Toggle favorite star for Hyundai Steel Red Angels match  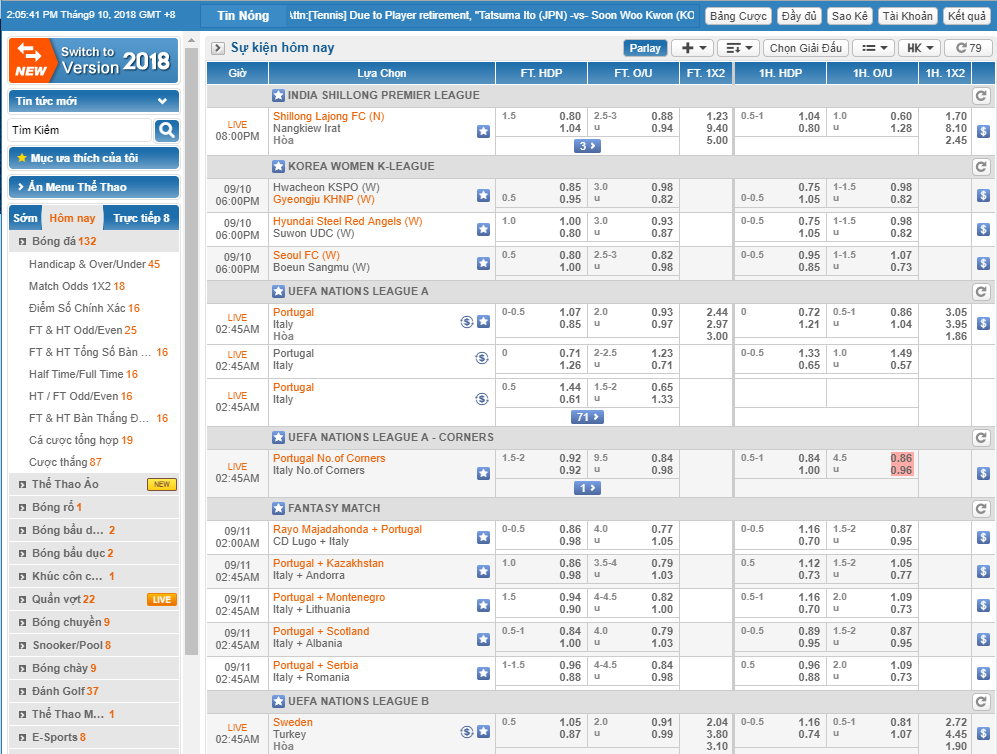point(483,229)
